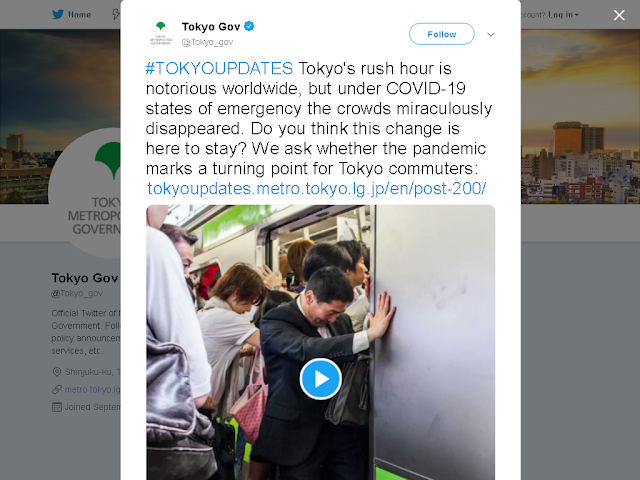Click the Moments lightning icon
Screen dimensions: 640x480
(x=116, y=15)
